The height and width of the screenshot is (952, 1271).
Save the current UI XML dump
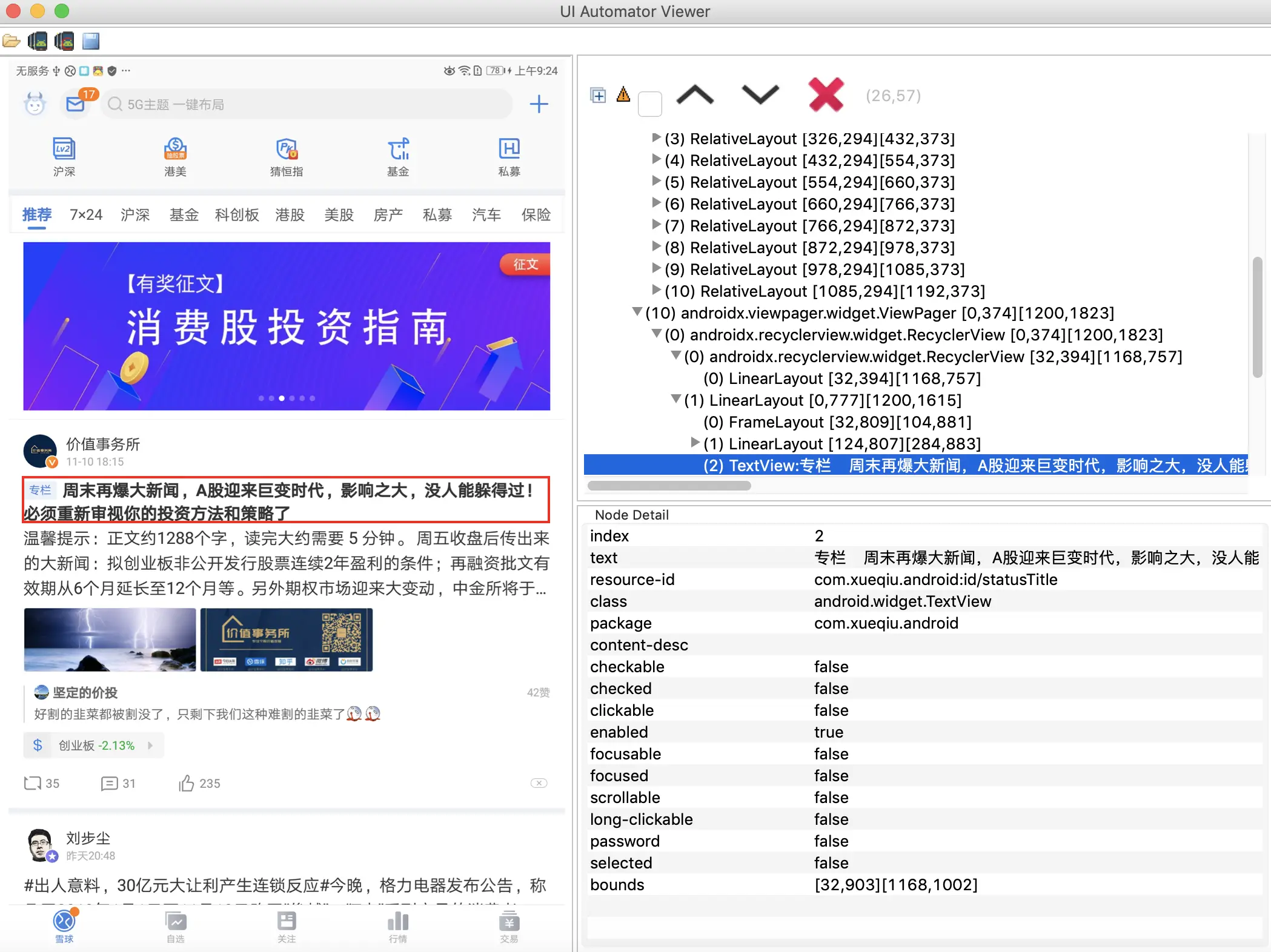[91, 41]
